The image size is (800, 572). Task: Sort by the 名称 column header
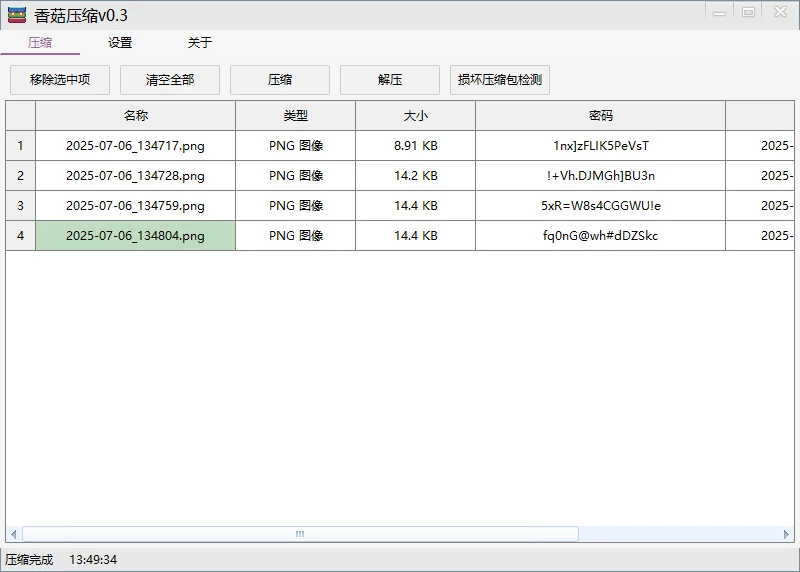(136, 116)
